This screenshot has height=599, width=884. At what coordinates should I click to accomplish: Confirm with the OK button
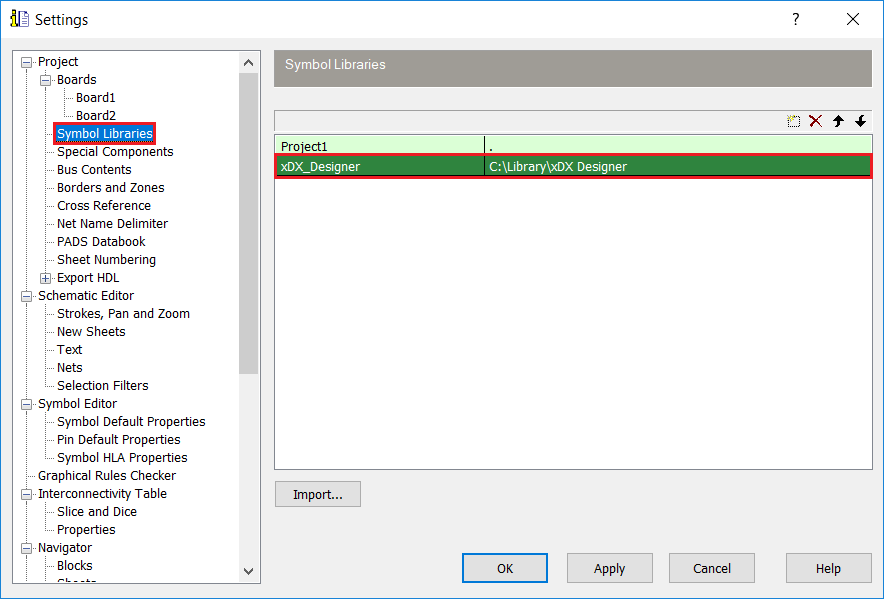[x=505, y=569]
